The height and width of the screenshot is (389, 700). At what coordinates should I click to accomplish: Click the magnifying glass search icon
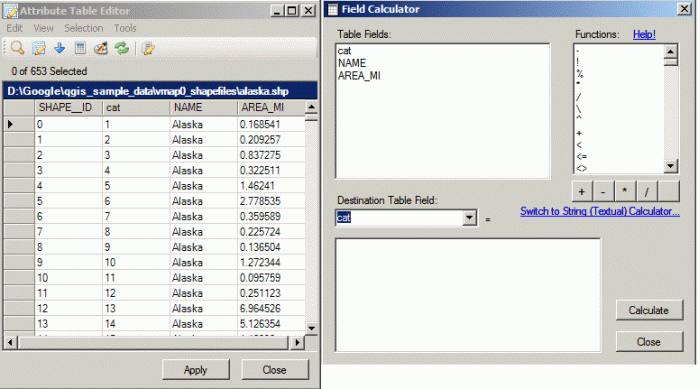coord(17,48)
